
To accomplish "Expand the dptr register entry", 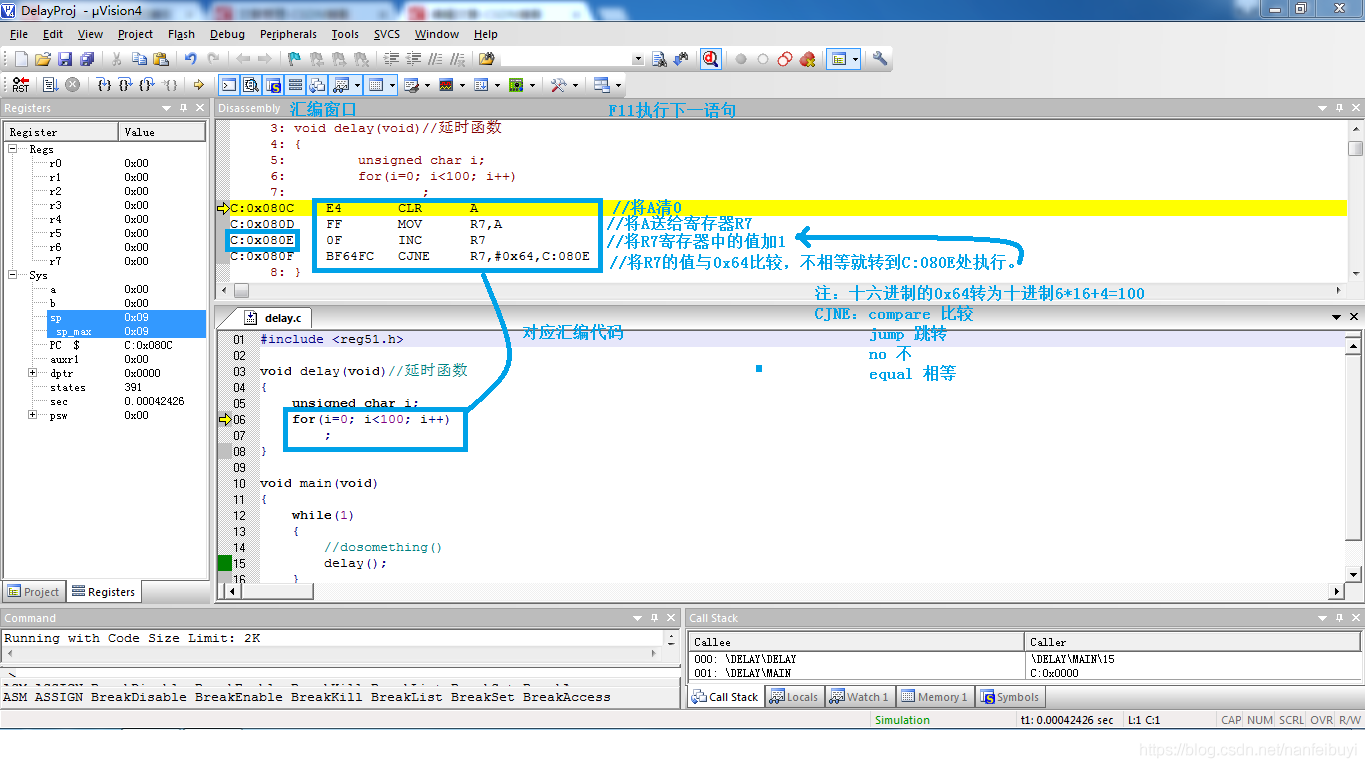I will click(33, 373).
